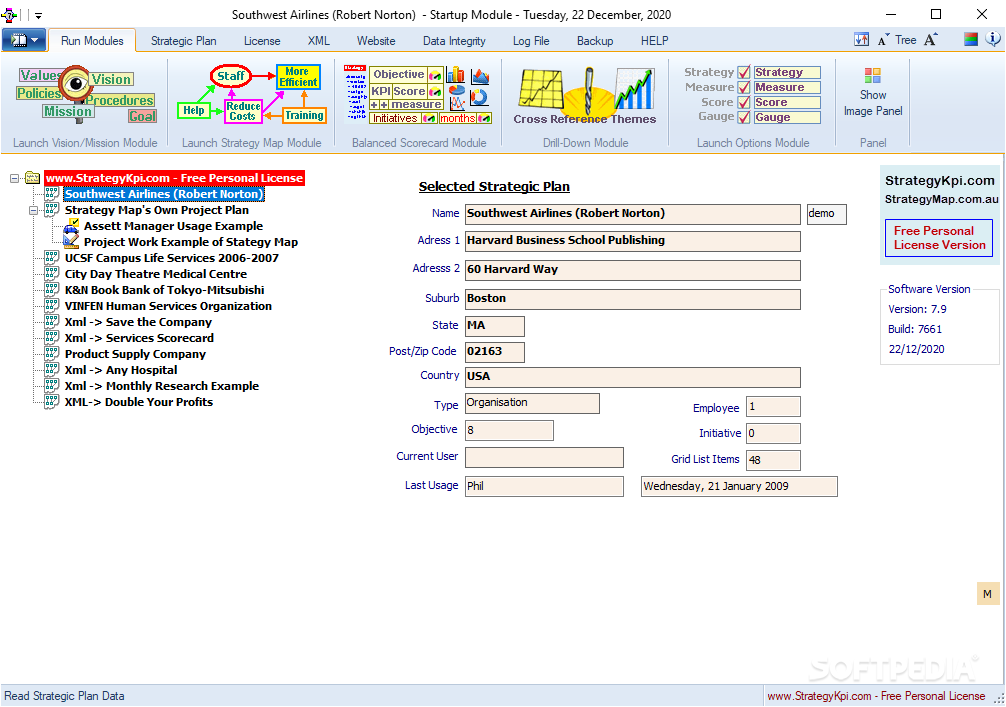Click the blue info bubble icon
Image resolution: width=1006 pixels, height=707 pixels.
(x=993, y=40)
